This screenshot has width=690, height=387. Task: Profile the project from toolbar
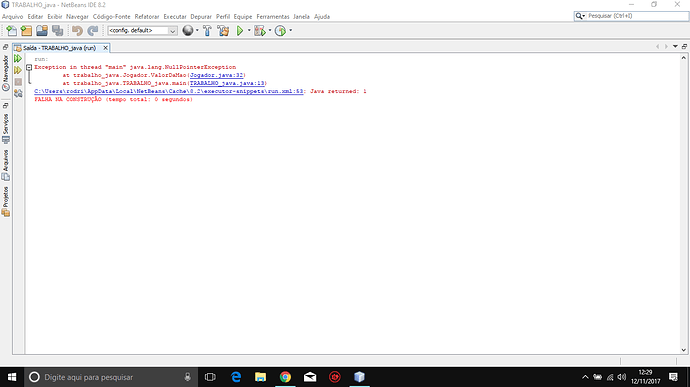280,30
